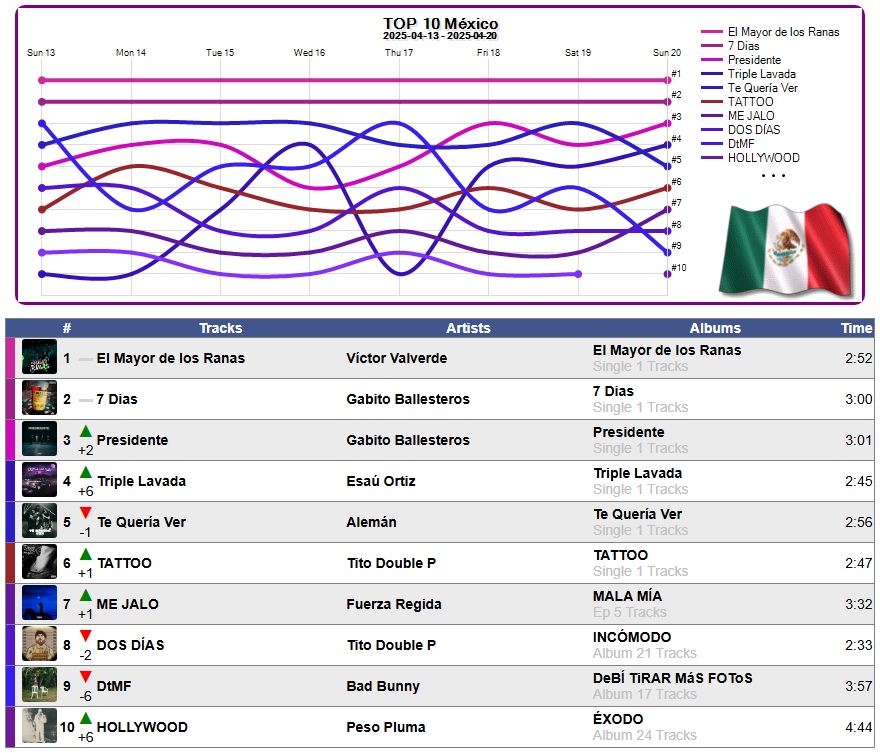Toggle TATTOO series in the legend

pos(750,102)
